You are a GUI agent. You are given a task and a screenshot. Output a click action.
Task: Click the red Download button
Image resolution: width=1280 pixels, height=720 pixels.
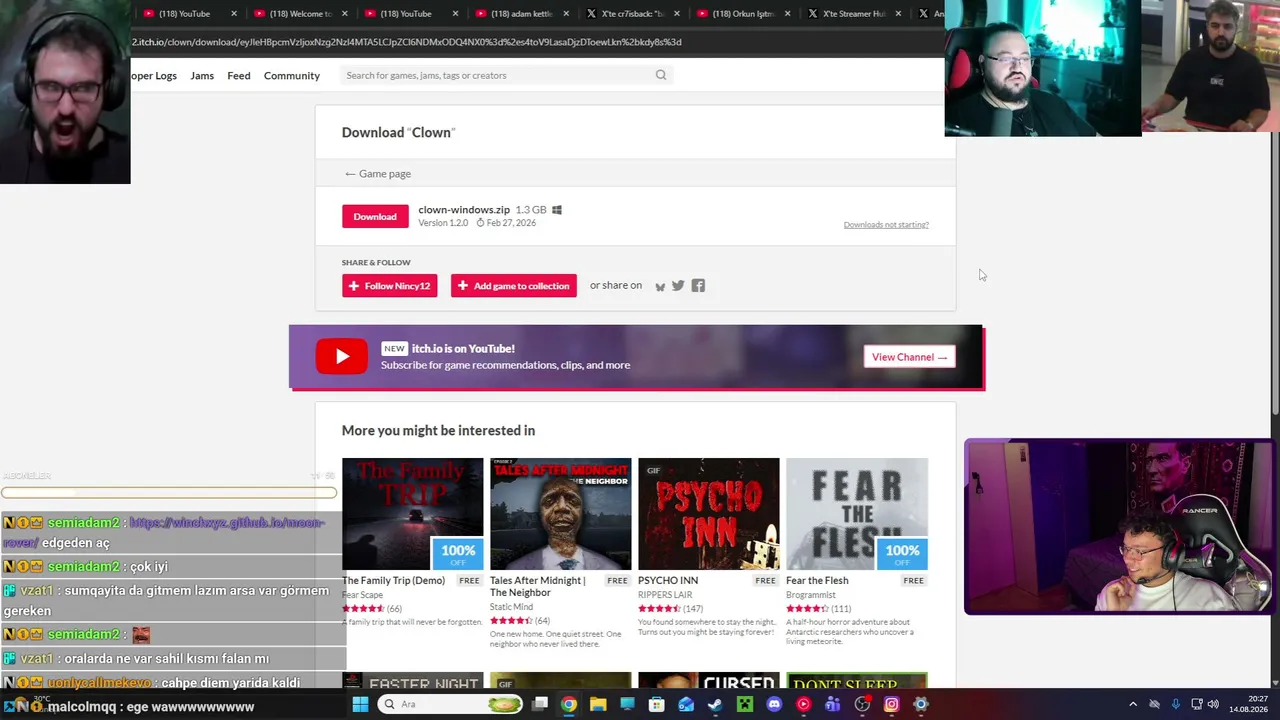pyautogui.click(x=375, y=216)
